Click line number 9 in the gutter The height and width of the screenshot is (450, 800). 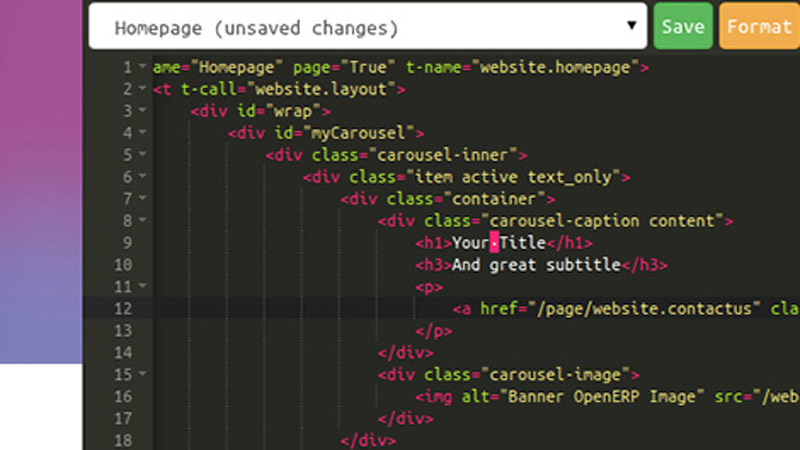(x=127, y=243)
